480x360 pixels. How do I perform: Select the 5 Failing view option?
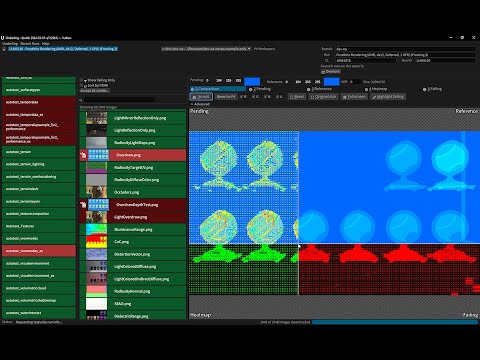[x=432, y=89]
